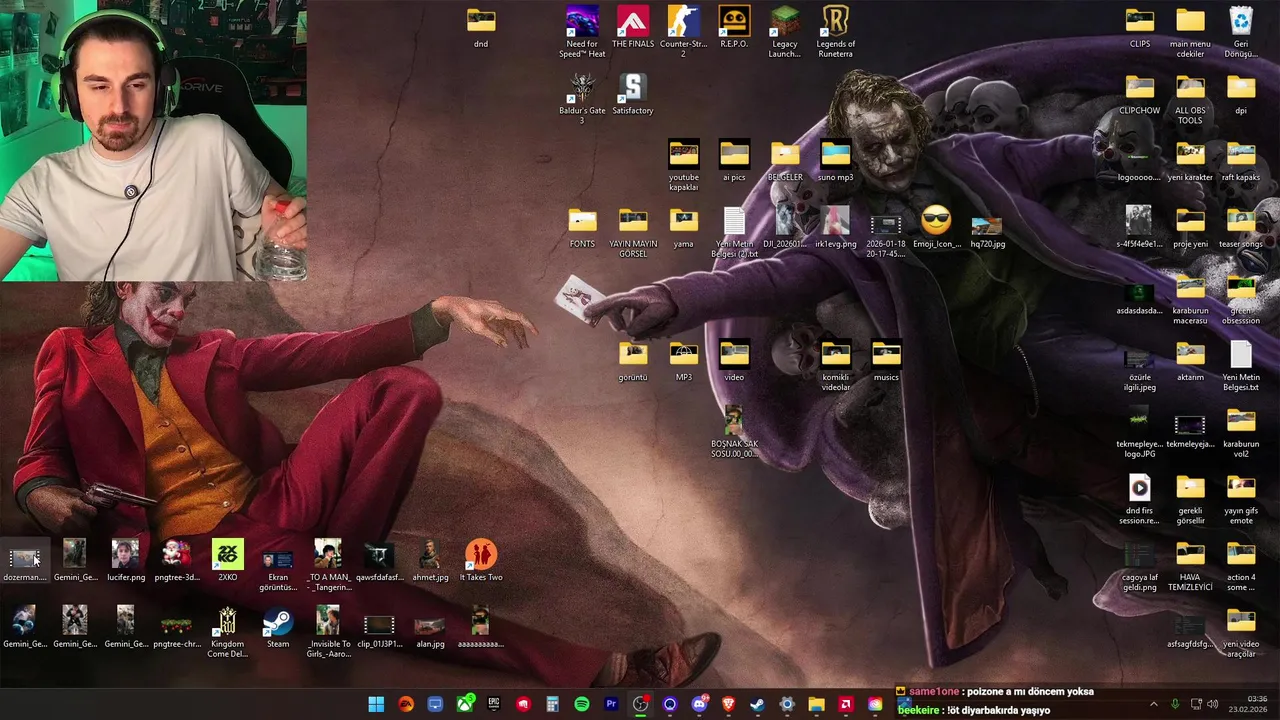Image resolution: width=1280 pixels, height=720 pixels.
Task: Select the suno mp3 folder
Action: [836, 161]
